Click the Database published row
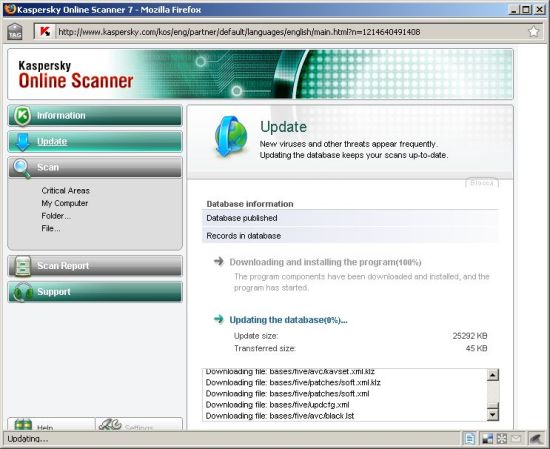The width and height of the screenshot is (550, 449). pos(350,218)
